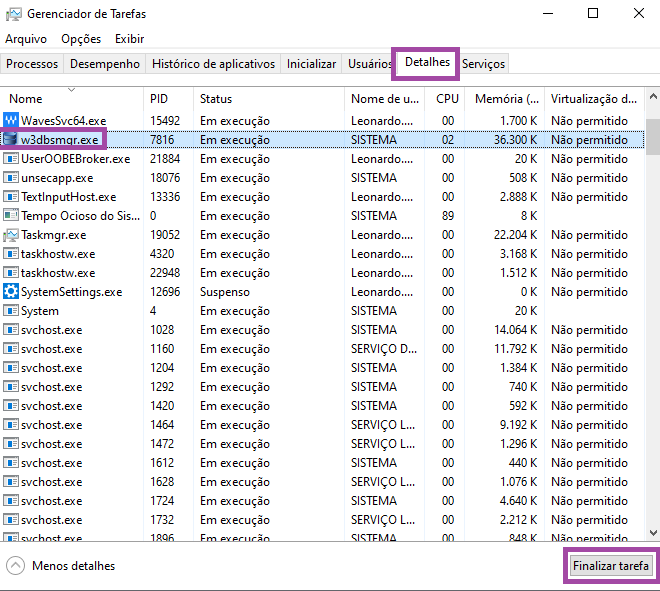Click the System process icon
Screen dimensions: 660x591
11,311
